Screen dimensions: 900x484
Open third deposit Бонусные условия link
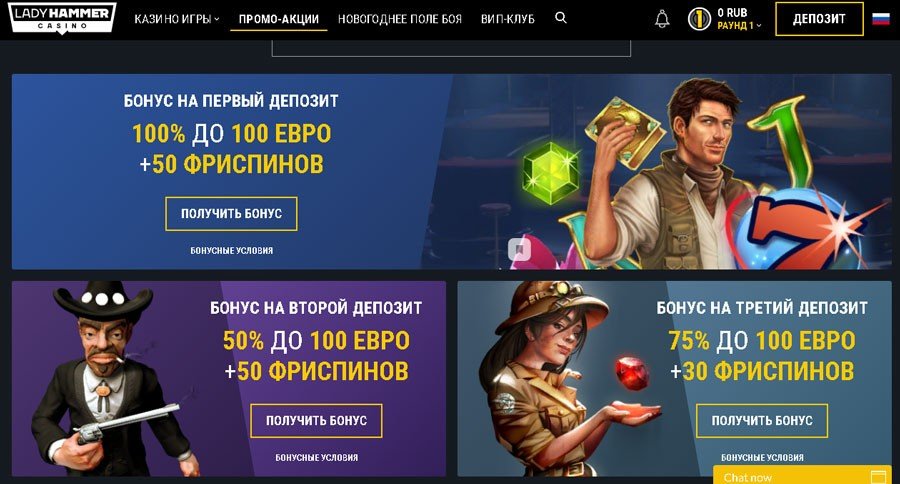tap(762, 458)
